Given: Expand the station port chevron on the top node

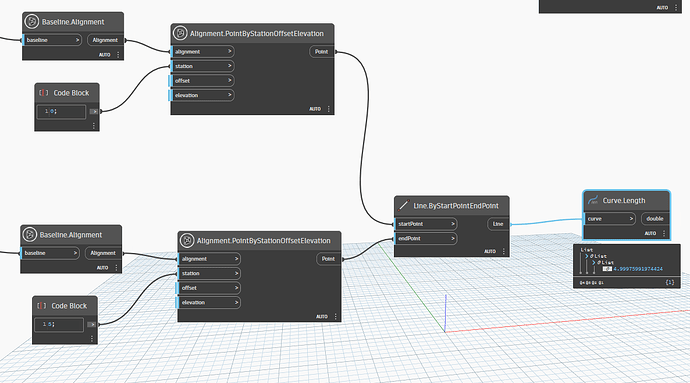Looking at the screenshot, I should [x=229, y=66].
